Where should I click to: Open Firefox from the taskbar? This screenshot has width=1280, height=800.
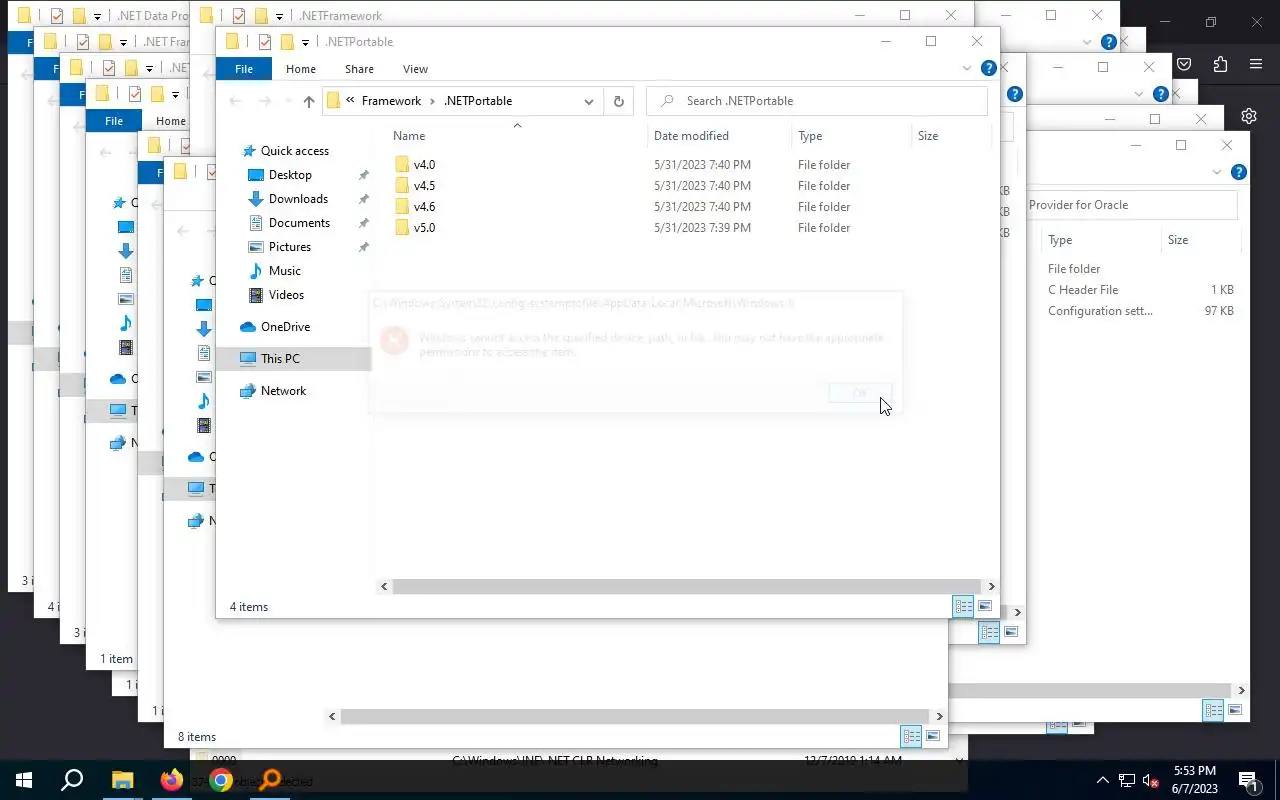pyautogui.click(x=172, y=780)
